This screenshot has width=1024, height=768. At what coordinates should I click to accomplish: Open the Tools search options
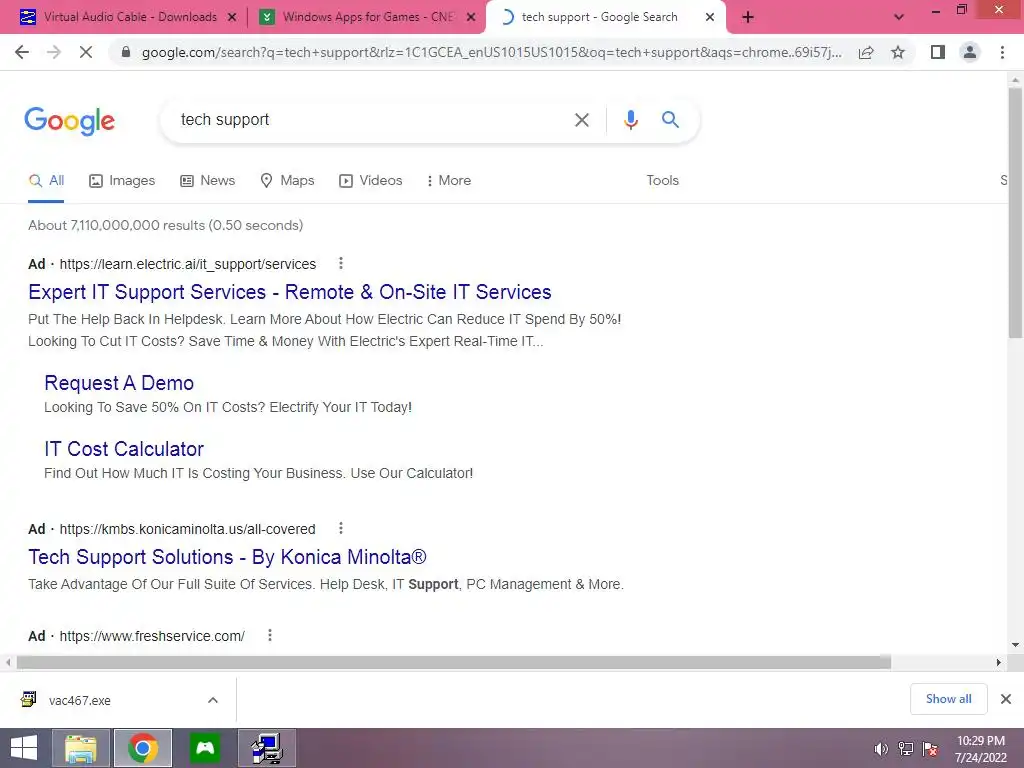(x=662, y=180)
